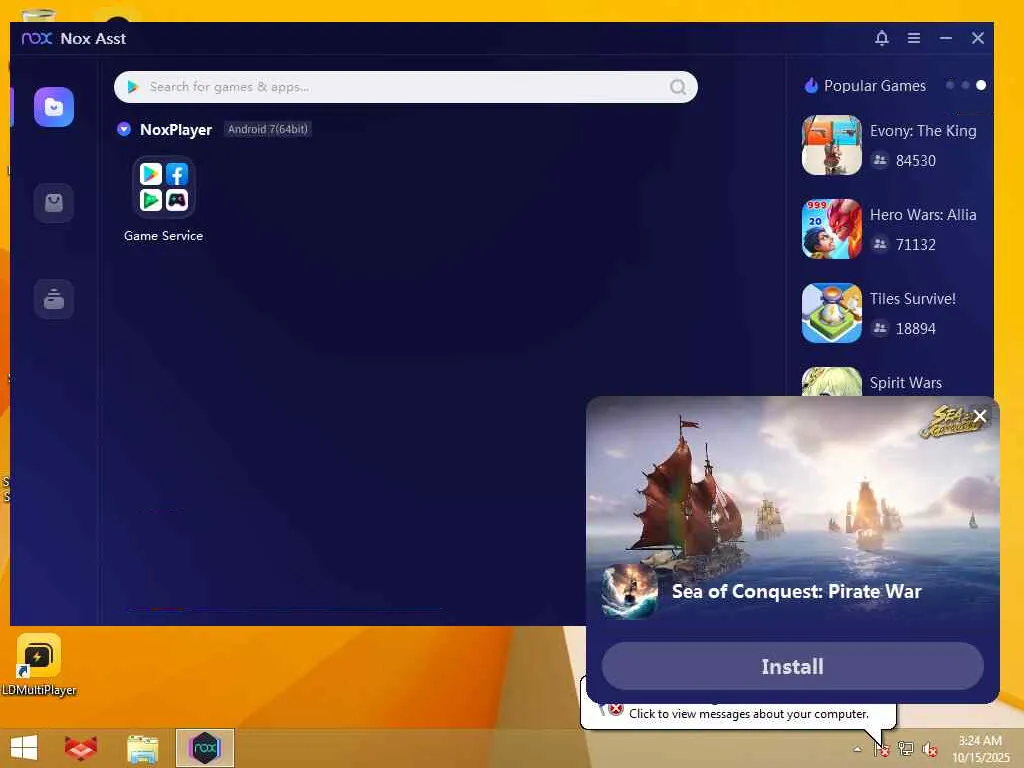1024x768 pixels.
Task: Click the flame icon beside Popular Games
Action: coord(811,86)
